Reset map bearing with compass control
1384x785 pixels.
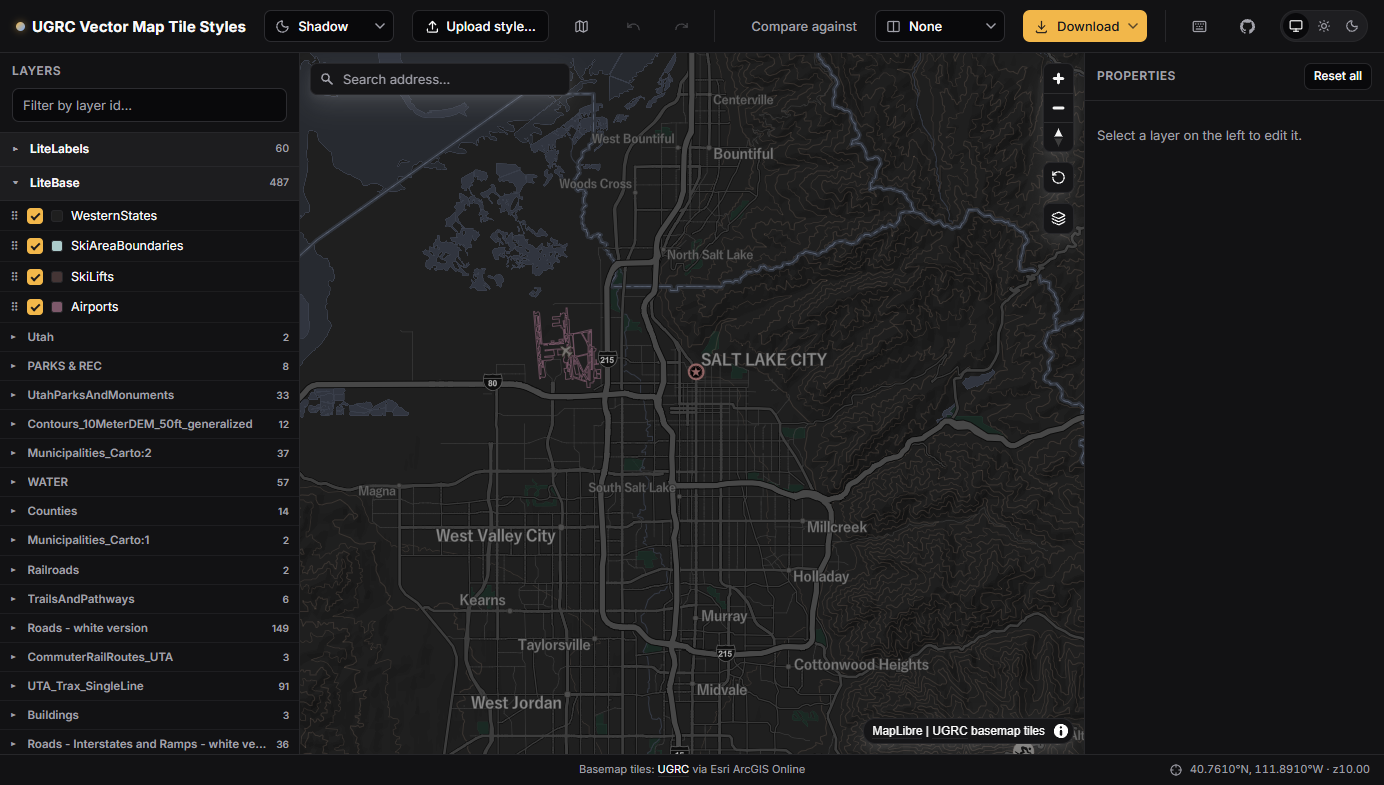pos(1058,137)
